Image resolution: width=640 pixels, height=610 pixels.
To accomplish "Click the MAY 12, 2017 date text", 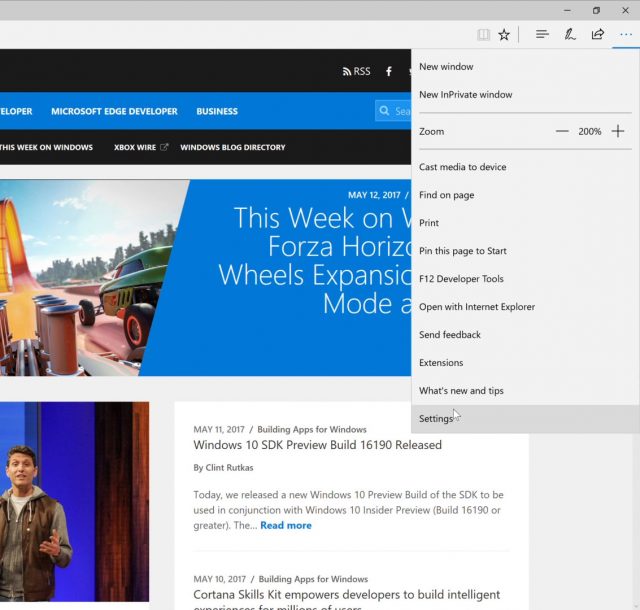I will pos(374,195).
